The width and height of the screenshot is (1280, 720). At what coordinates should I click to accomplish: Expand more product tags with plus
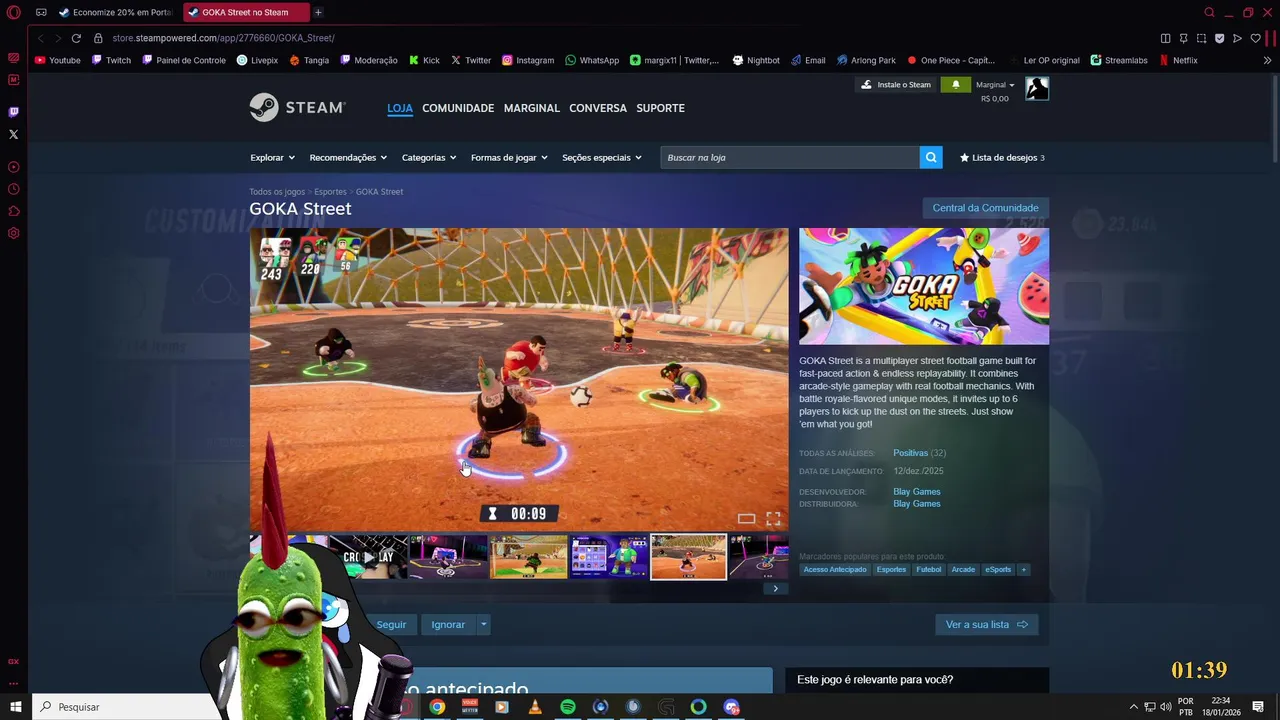1023,569
